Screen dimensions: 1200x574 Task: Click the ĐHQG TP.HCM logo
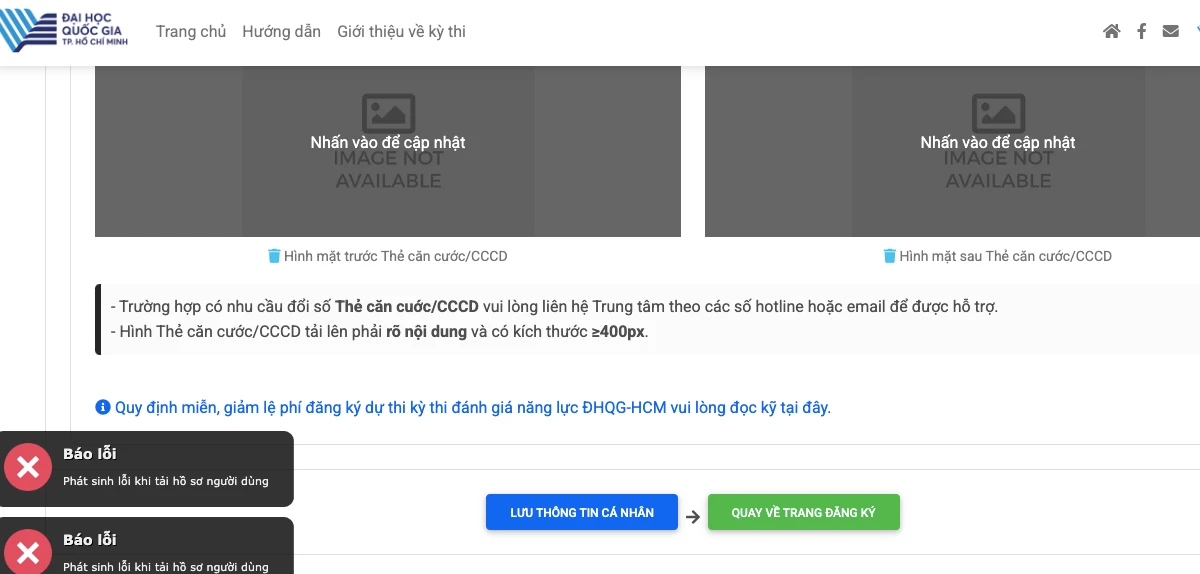pos(64,31)
